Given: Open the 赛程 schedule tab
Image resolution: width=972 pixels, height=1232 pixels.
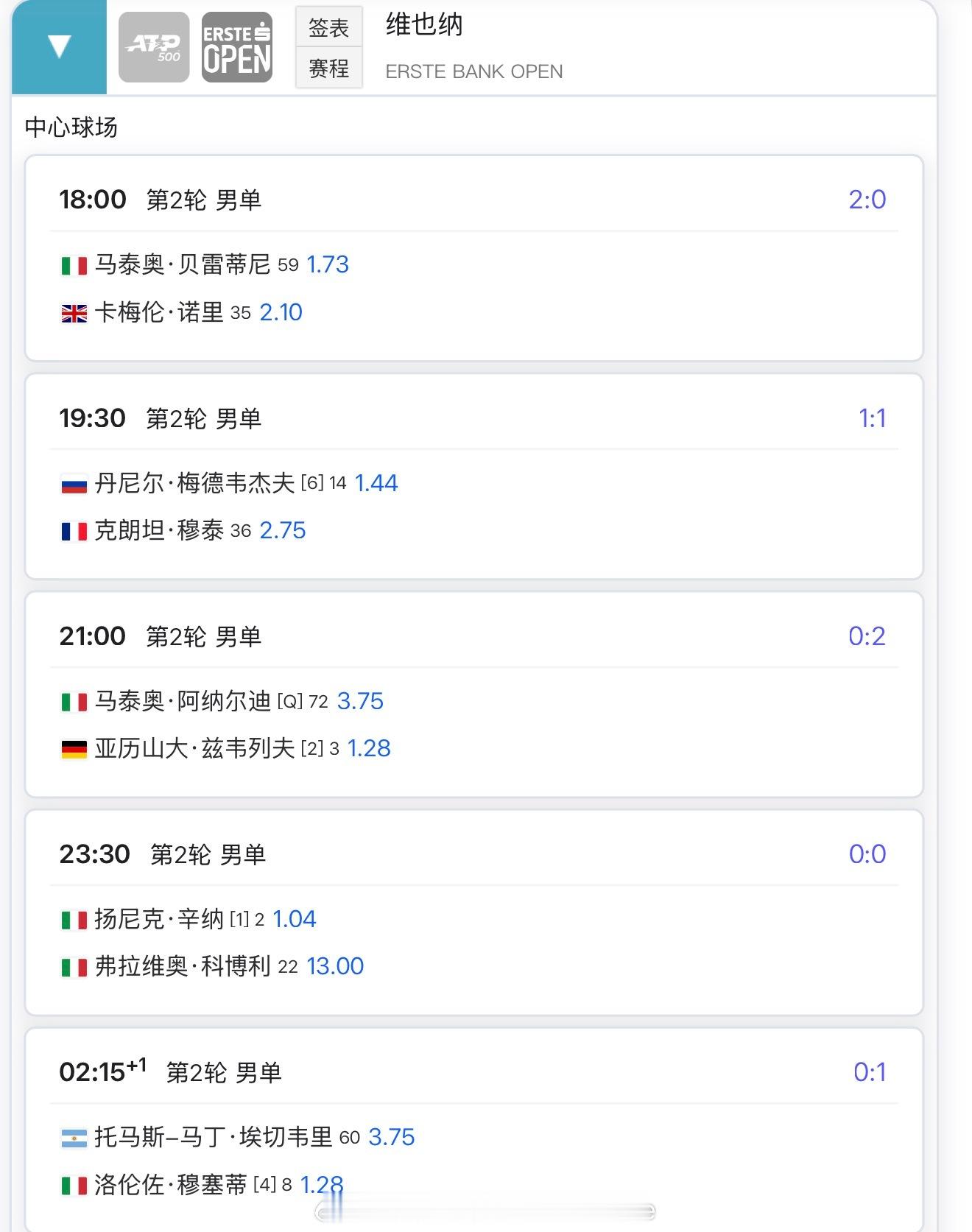Looking at the screenshot, I should pyautogui.click(x=328, y=68).
